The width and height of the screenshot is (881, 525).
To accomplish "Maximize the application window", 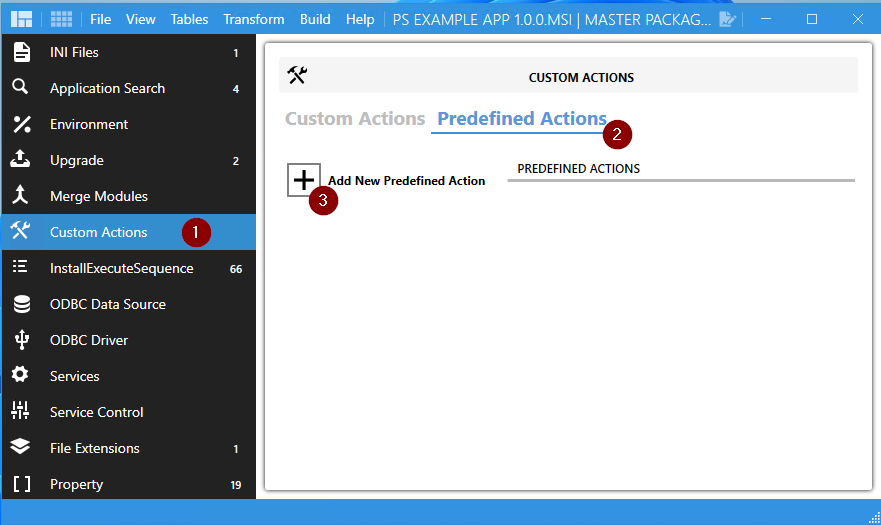I will (812, 19).
